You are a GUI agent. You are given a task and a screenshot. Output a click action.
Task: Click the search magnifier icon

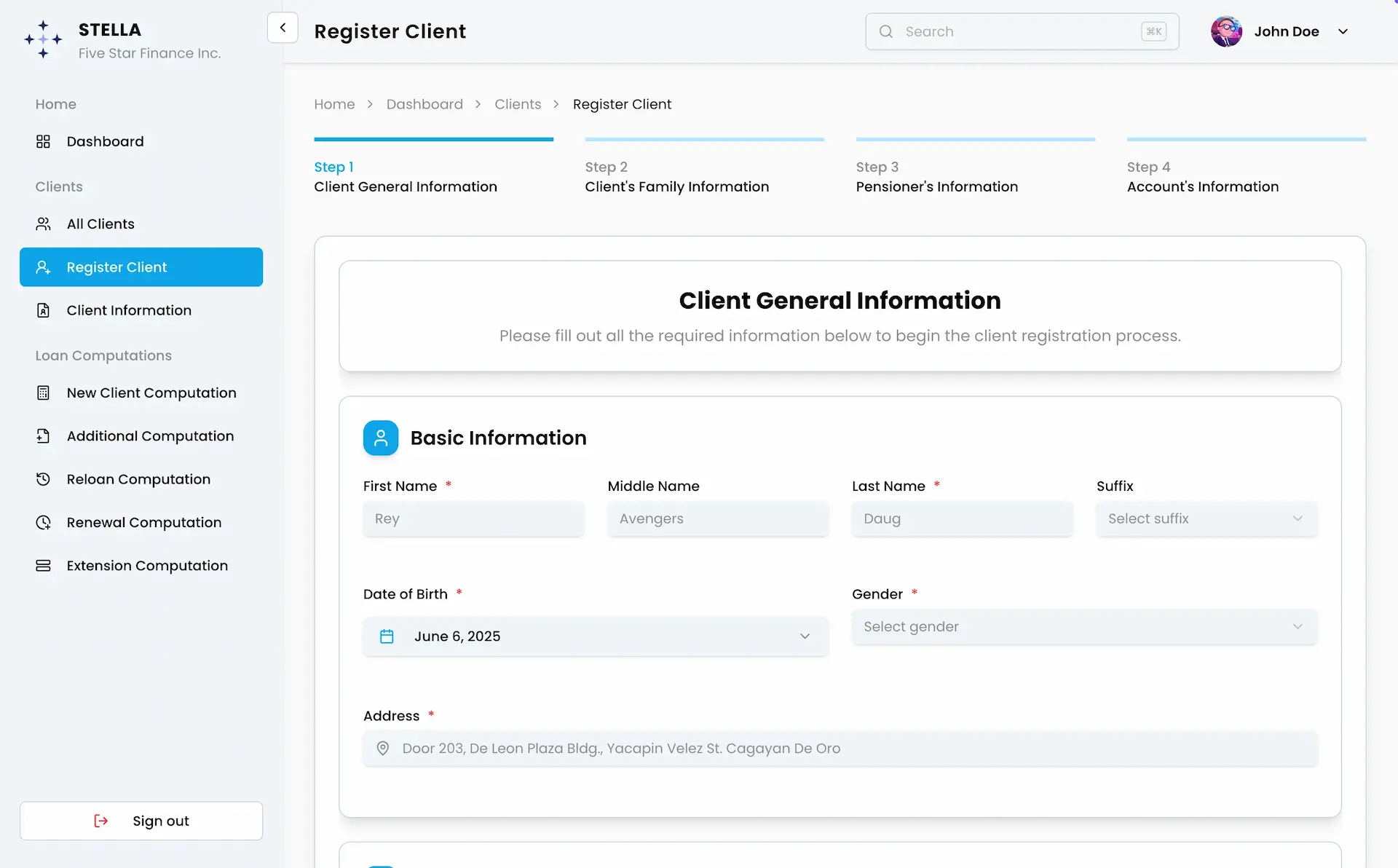pyautogui.click(x=885, y=31)
